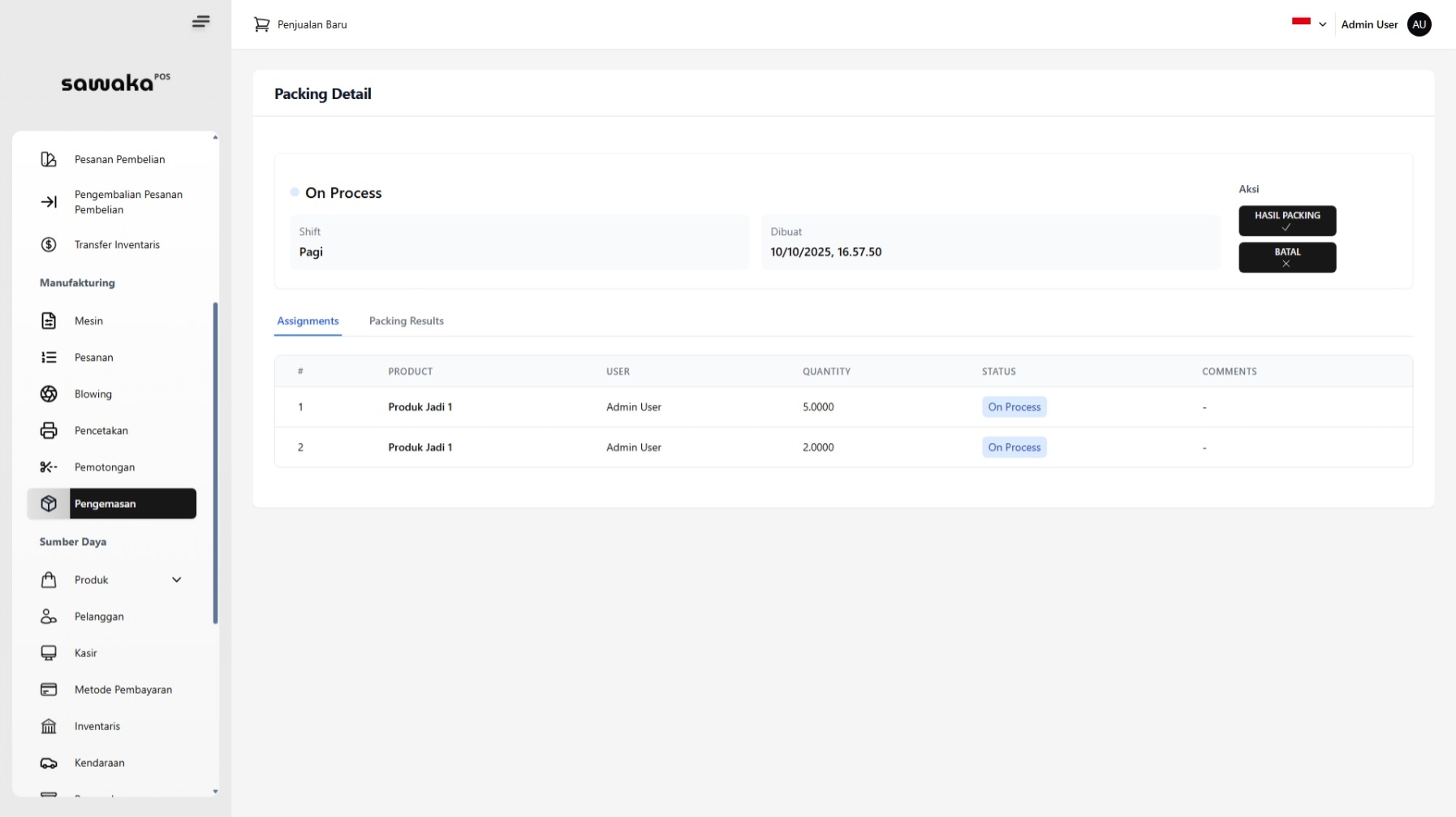Open the Admin User account menu
Screen dimensions: 1456x817
(1369, 24)
